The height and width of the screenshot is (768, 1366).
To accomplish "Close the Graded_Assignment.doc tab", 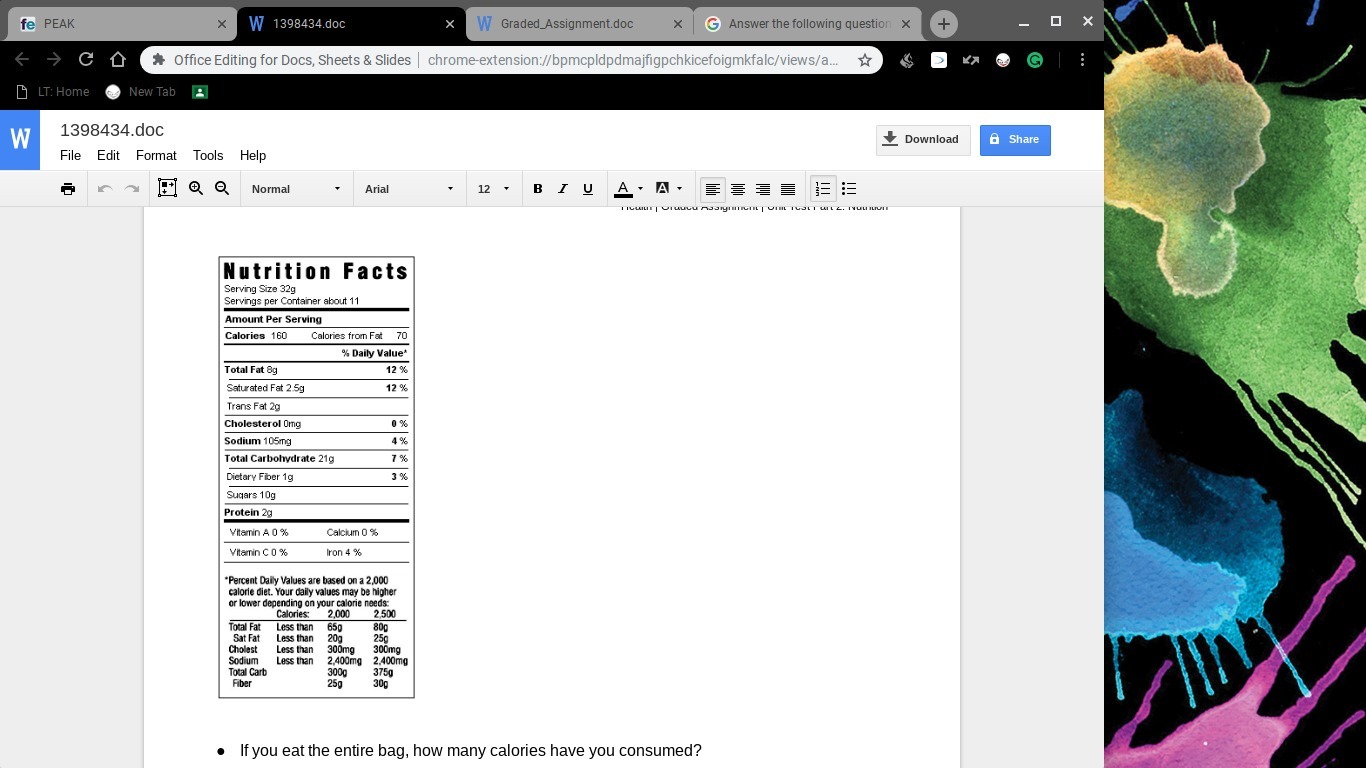I will [x=679, y=24].
